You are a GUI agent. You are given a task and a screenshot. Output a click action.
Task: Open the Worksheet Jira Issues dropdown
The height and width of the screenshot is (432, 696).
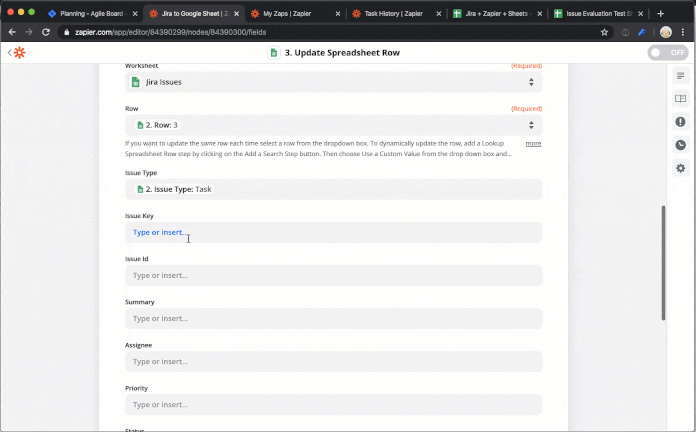333,82
